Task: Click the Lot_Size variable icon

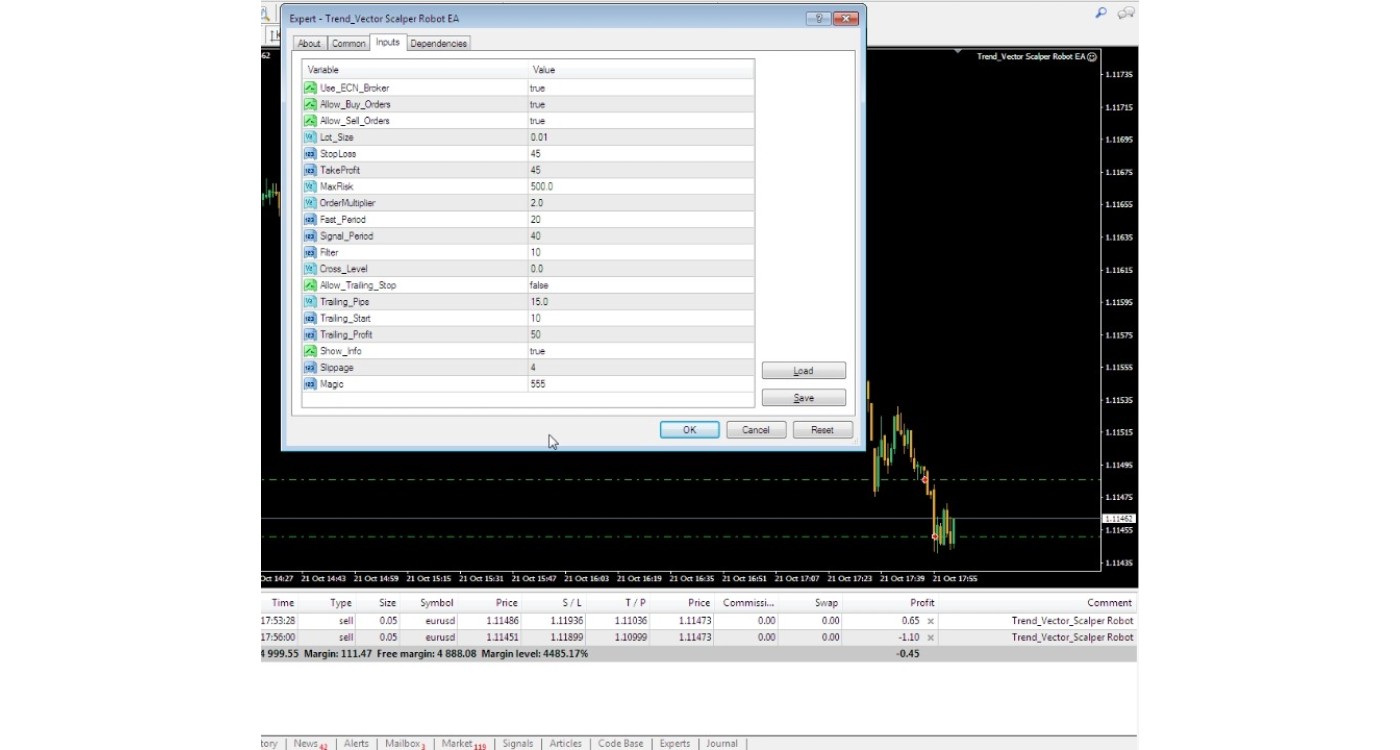Action: click(310, 137)
